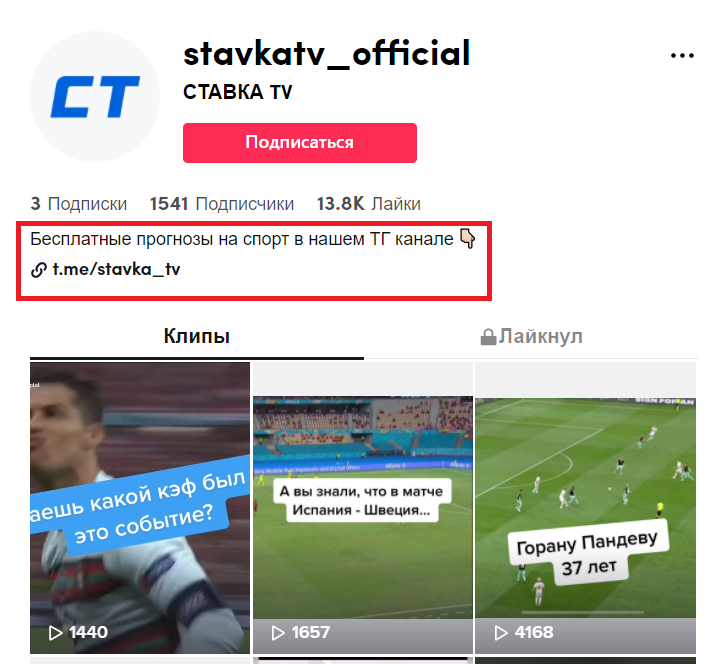The height and width of the screenshot is (664, 711).
Task: Click the play icon with 1440 views
Action: coord(55,633)
